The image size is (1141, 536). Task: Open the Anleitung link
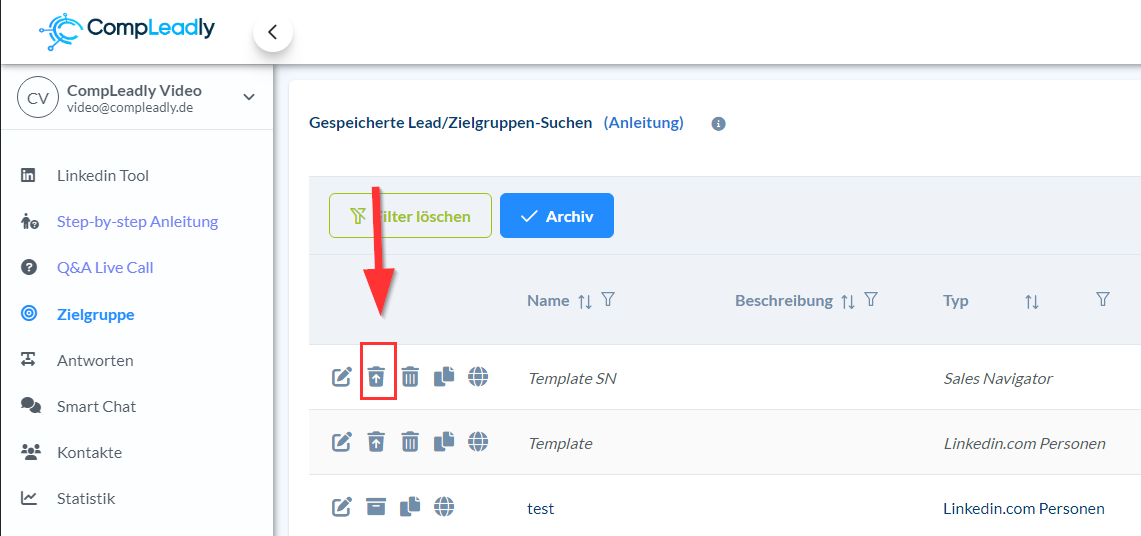point(643,123)
